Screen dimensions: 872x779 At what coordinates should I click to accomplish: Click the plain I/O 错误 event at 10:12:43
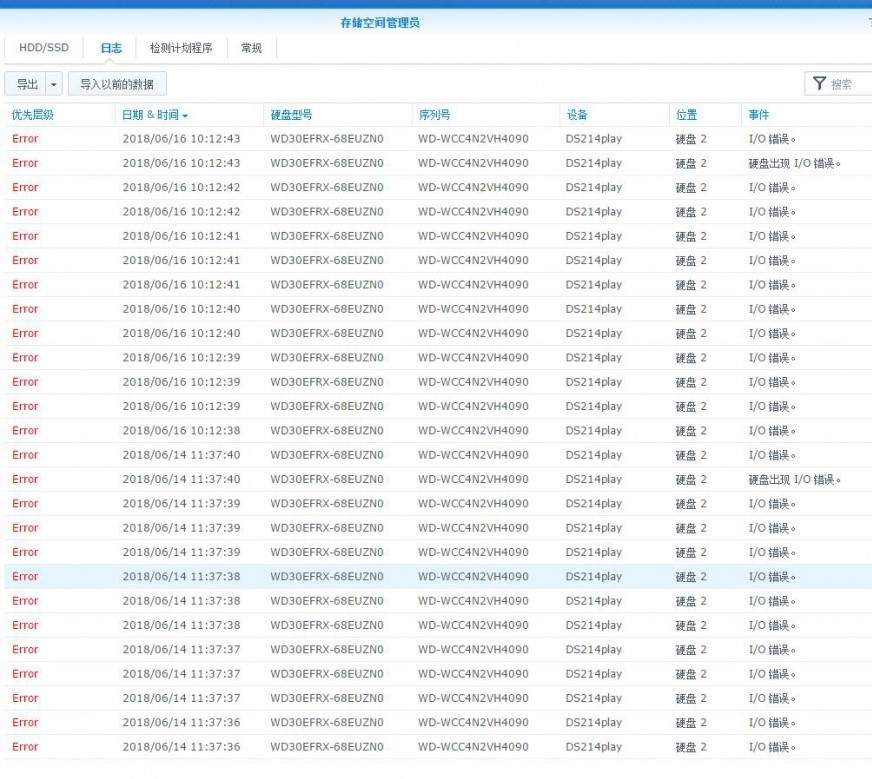[x=772, y=138]
